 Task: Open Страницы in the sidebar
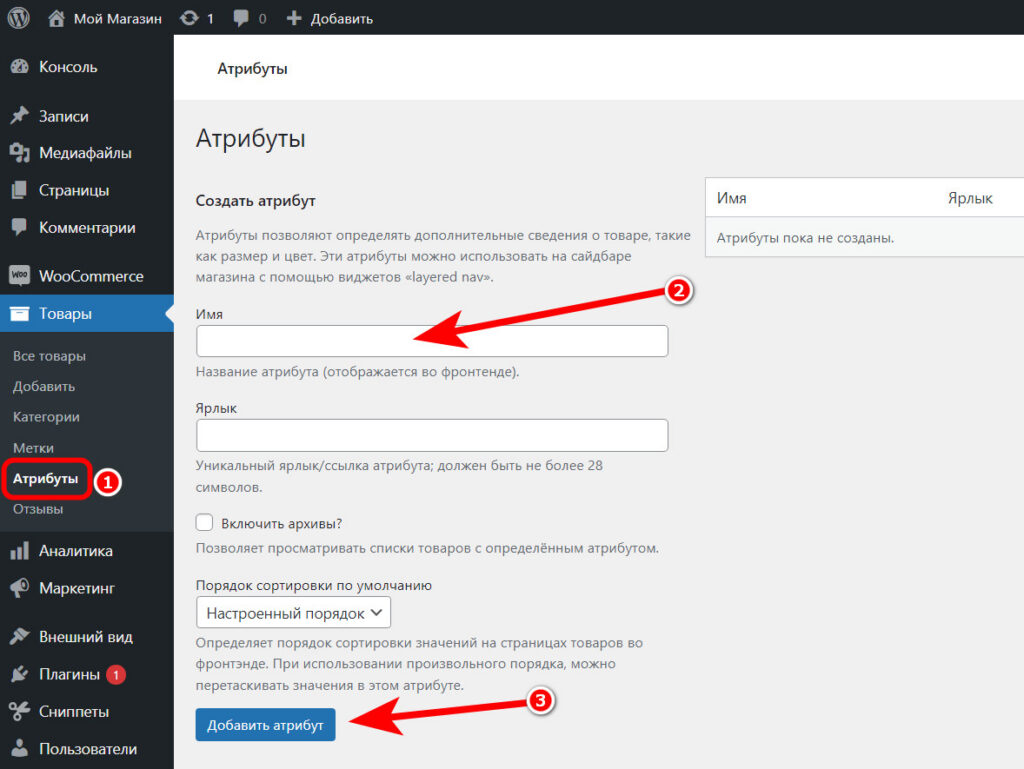[x=74, y=190]
